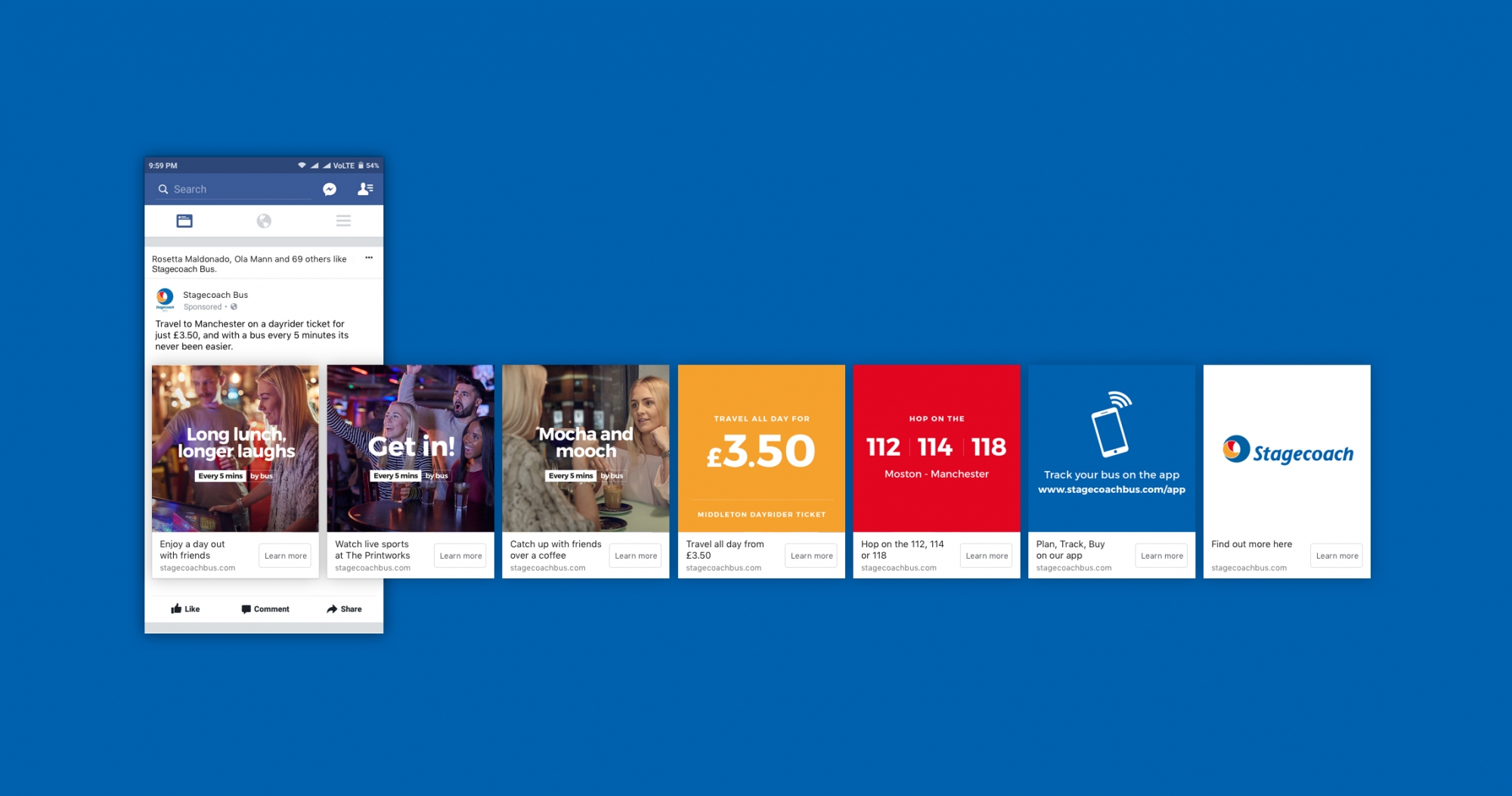Open the Mocha and mooch image
Viewport: 1512px width, 796px height.
click(586, 448)
